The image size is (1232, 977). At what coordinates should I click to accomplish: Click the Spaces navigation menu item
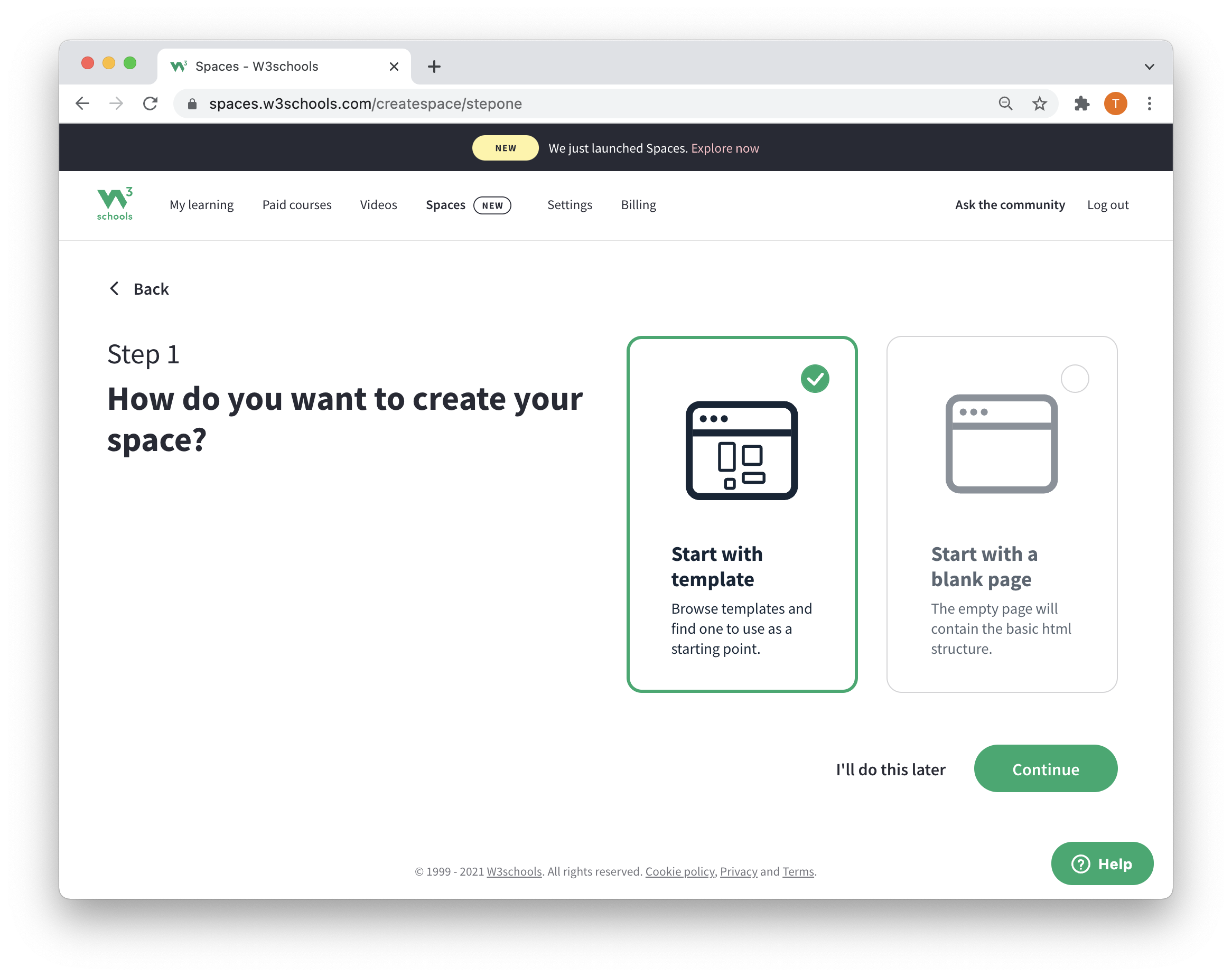[445, 204]
